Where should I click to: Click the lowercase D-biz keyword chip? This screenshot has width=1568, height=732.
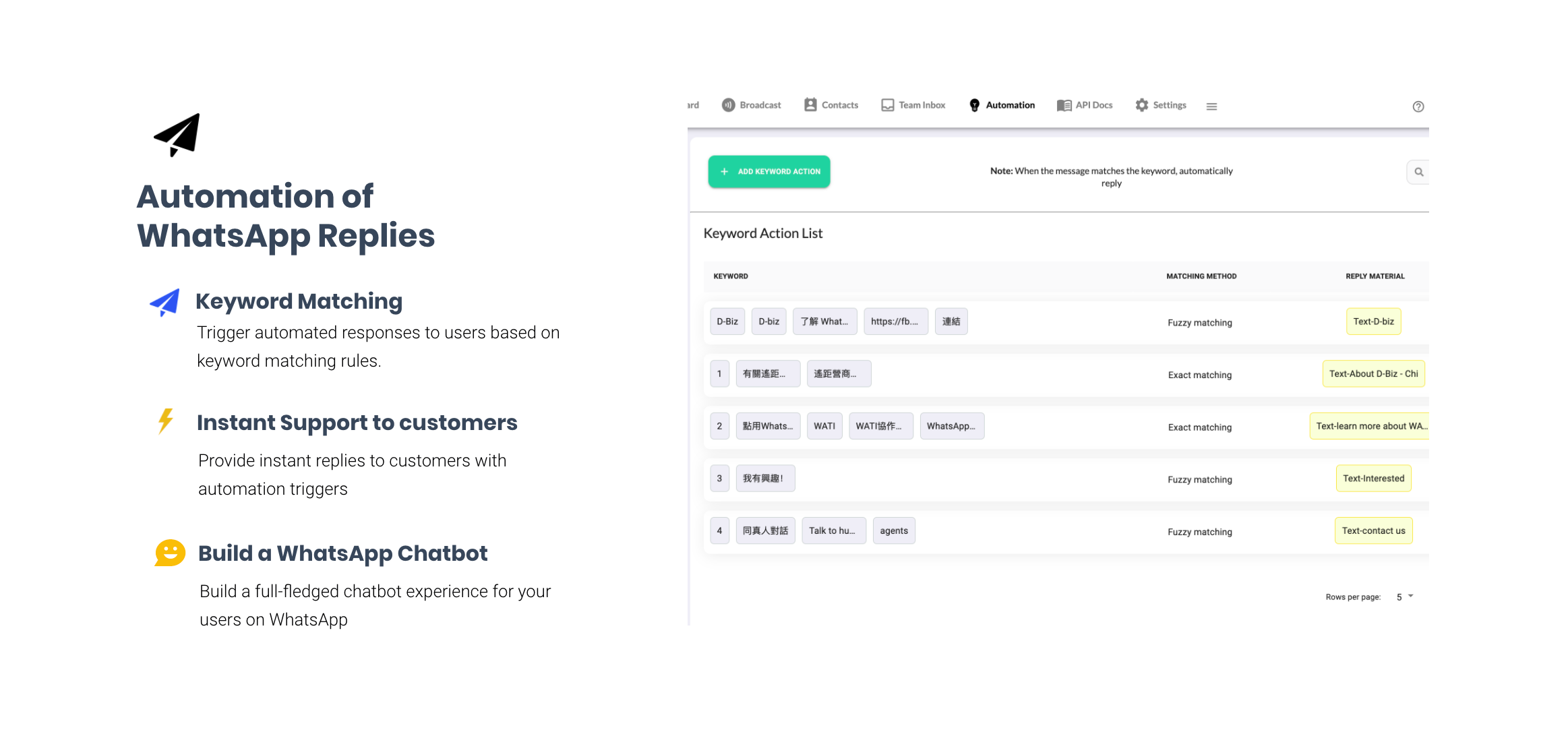click(x=769, y=322)
